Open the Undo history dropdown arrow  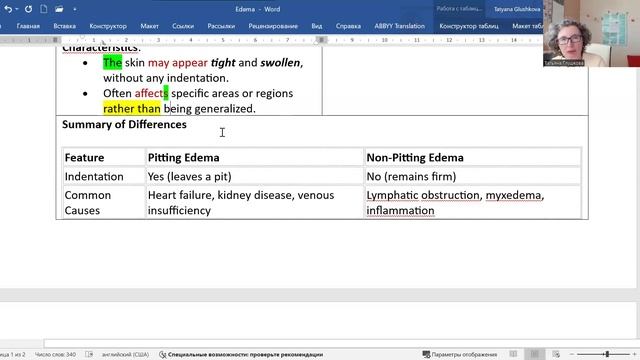tap(17, 9)
